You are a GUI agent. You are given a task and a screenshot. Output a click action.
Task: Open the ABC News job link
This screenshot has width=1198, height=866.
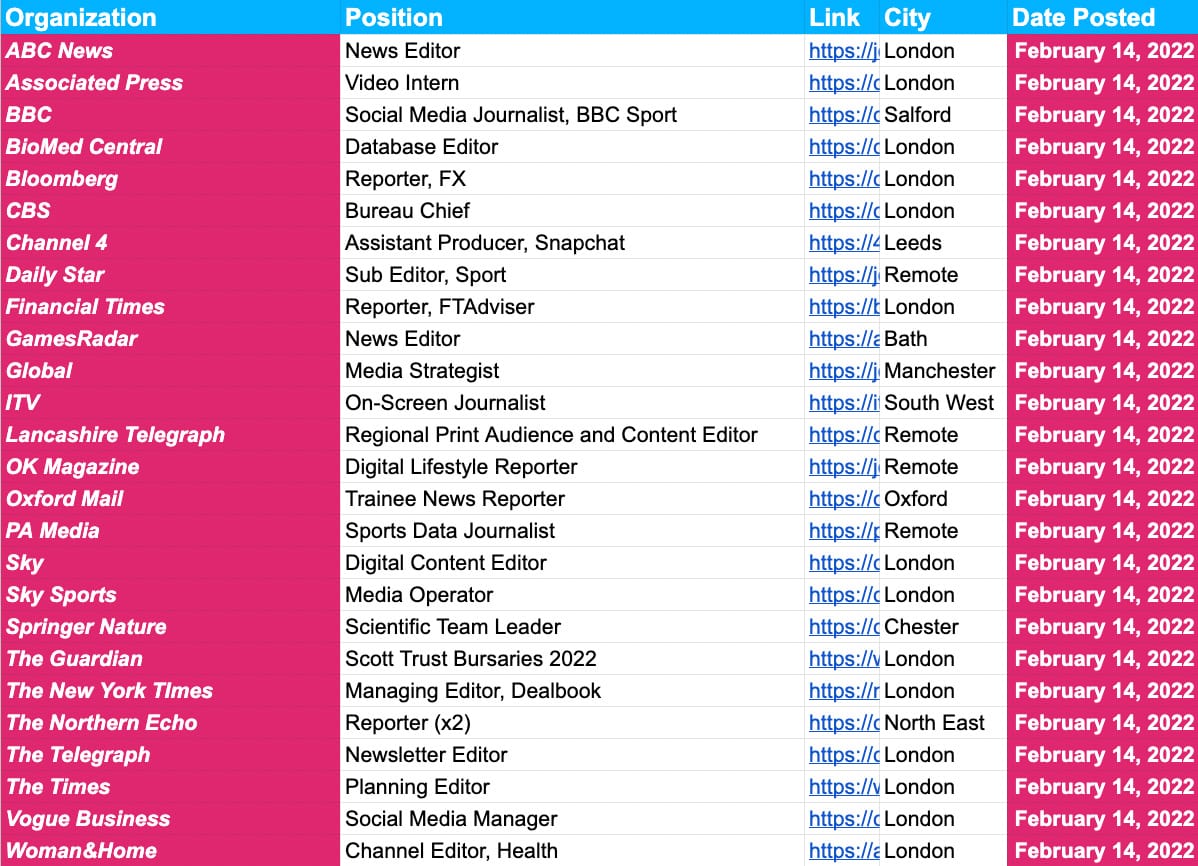tap(843, 51)
